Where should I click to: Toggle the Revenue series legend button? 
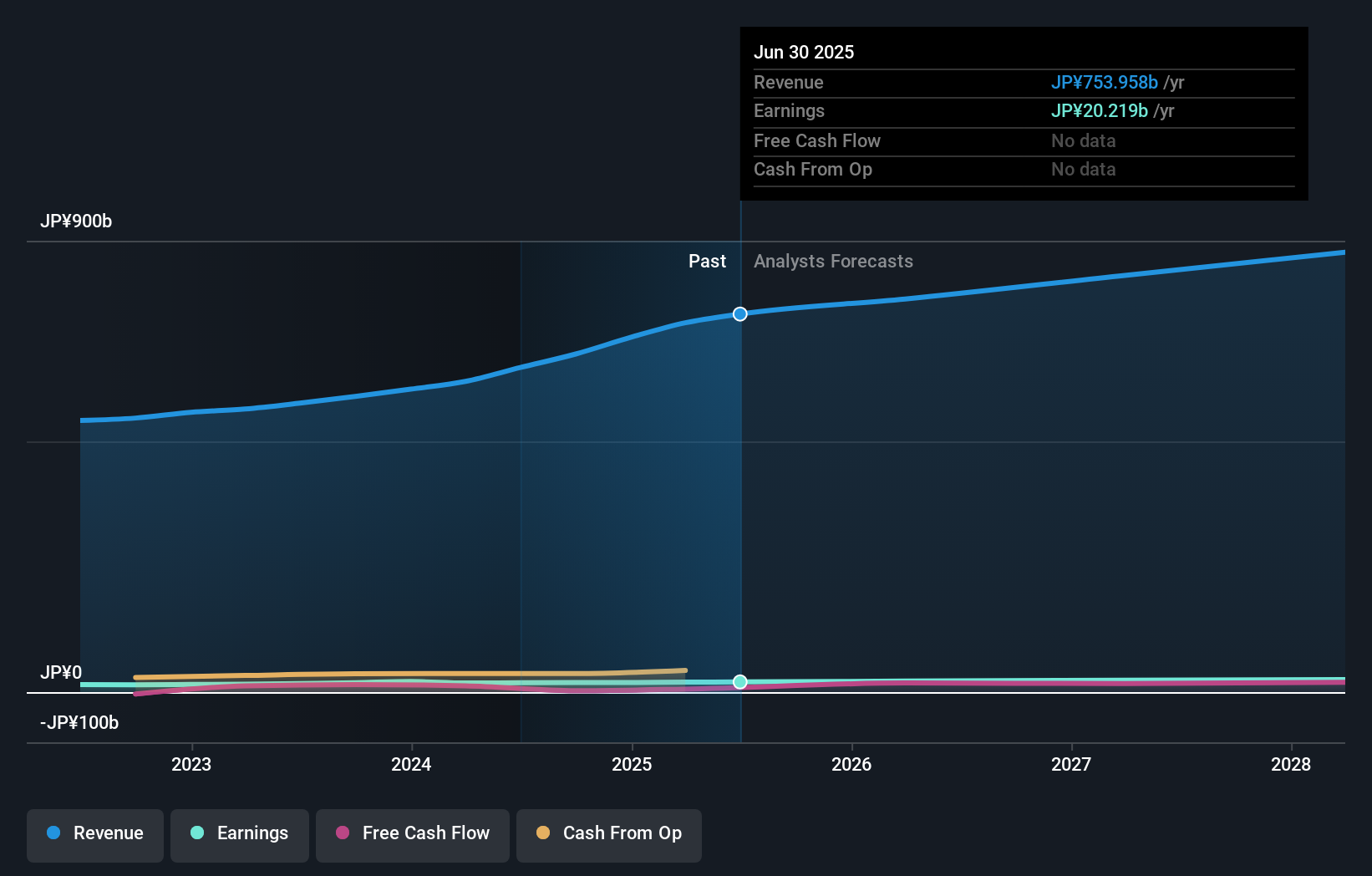point(95,835)
